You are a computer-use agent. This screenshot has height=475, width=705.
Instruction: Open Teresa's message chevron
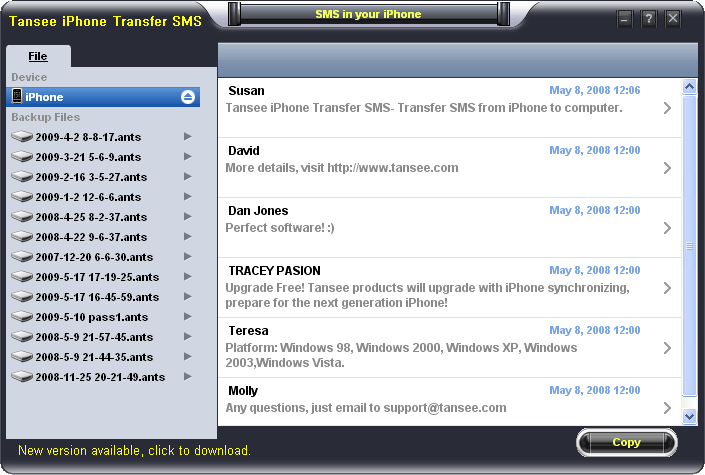tap(667, 348)
